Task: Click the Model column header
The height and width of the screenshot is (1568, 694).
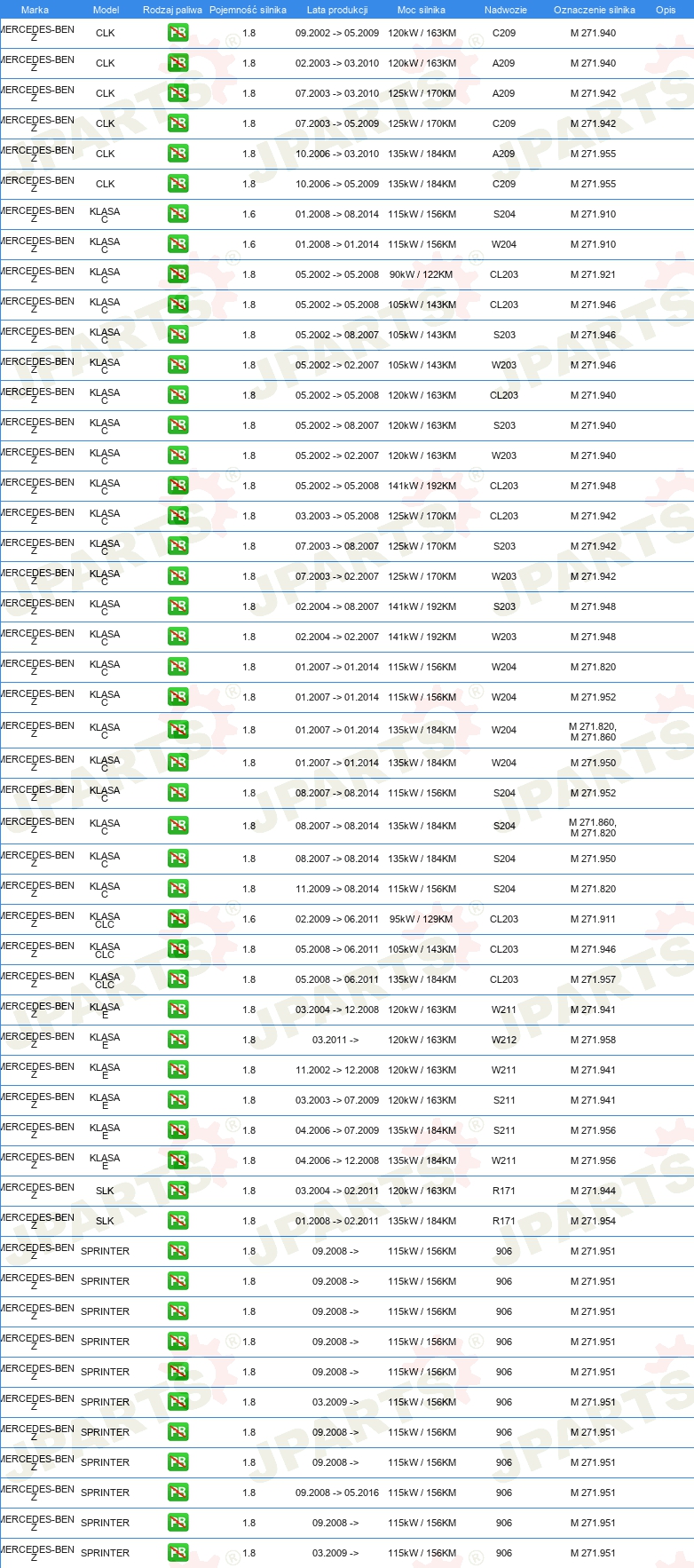Action: pyautogui.click(x=106, y=10)
